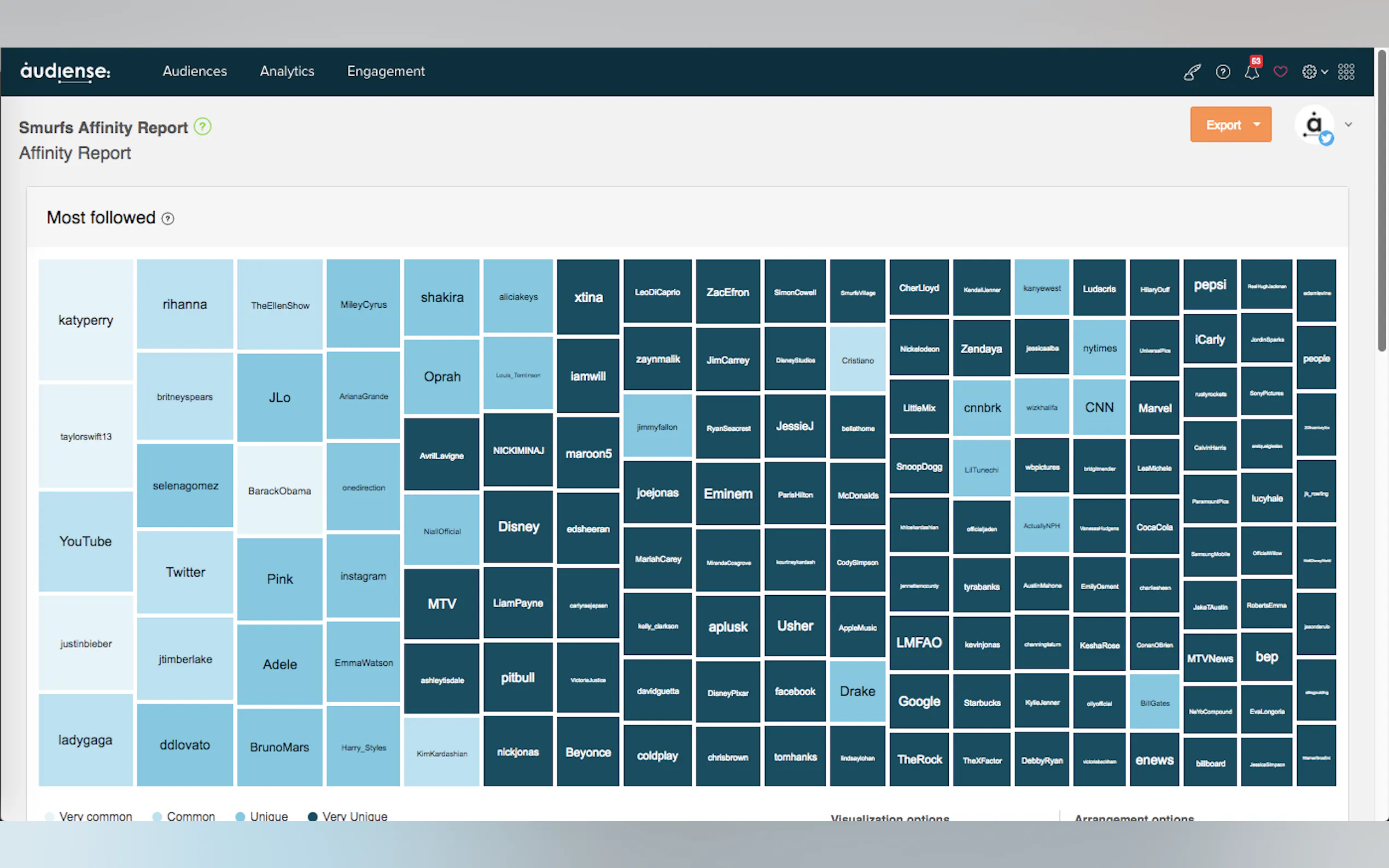Open the apps grid icon
The height and width of the screenshot is (868, 1389).
pyautogui.click(x=1346, y=72)
